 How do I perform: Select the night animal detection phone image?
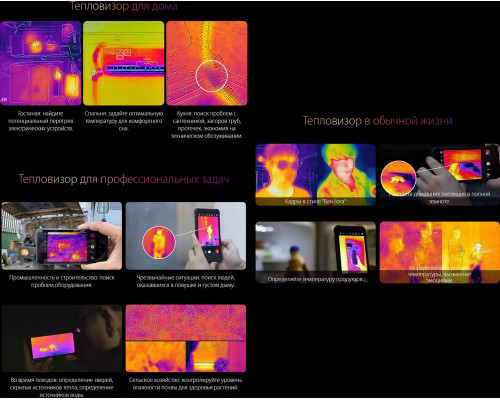point(62,338)
